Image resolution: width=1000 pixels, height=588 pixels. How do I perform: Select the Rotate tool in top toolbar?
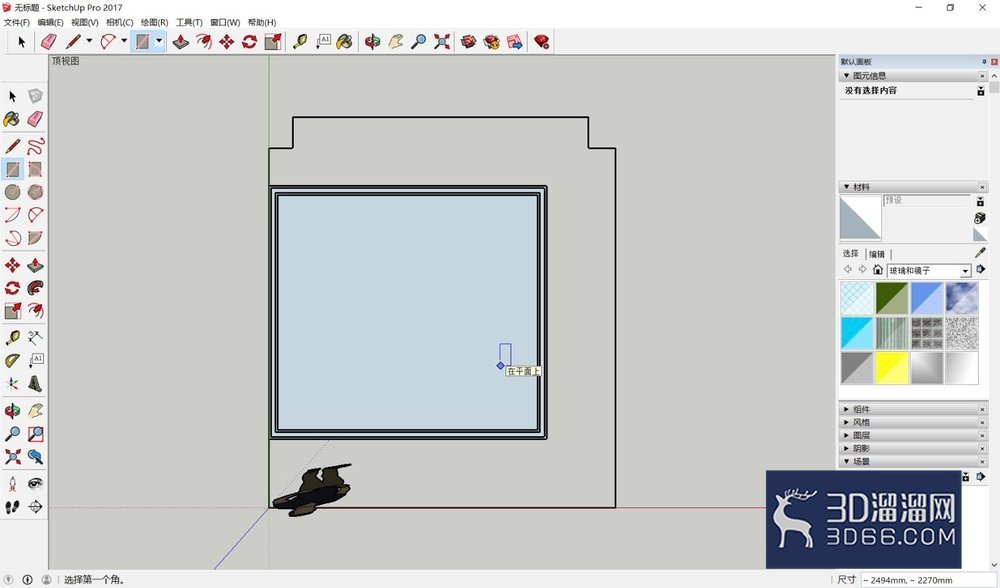tap(249, 42)
